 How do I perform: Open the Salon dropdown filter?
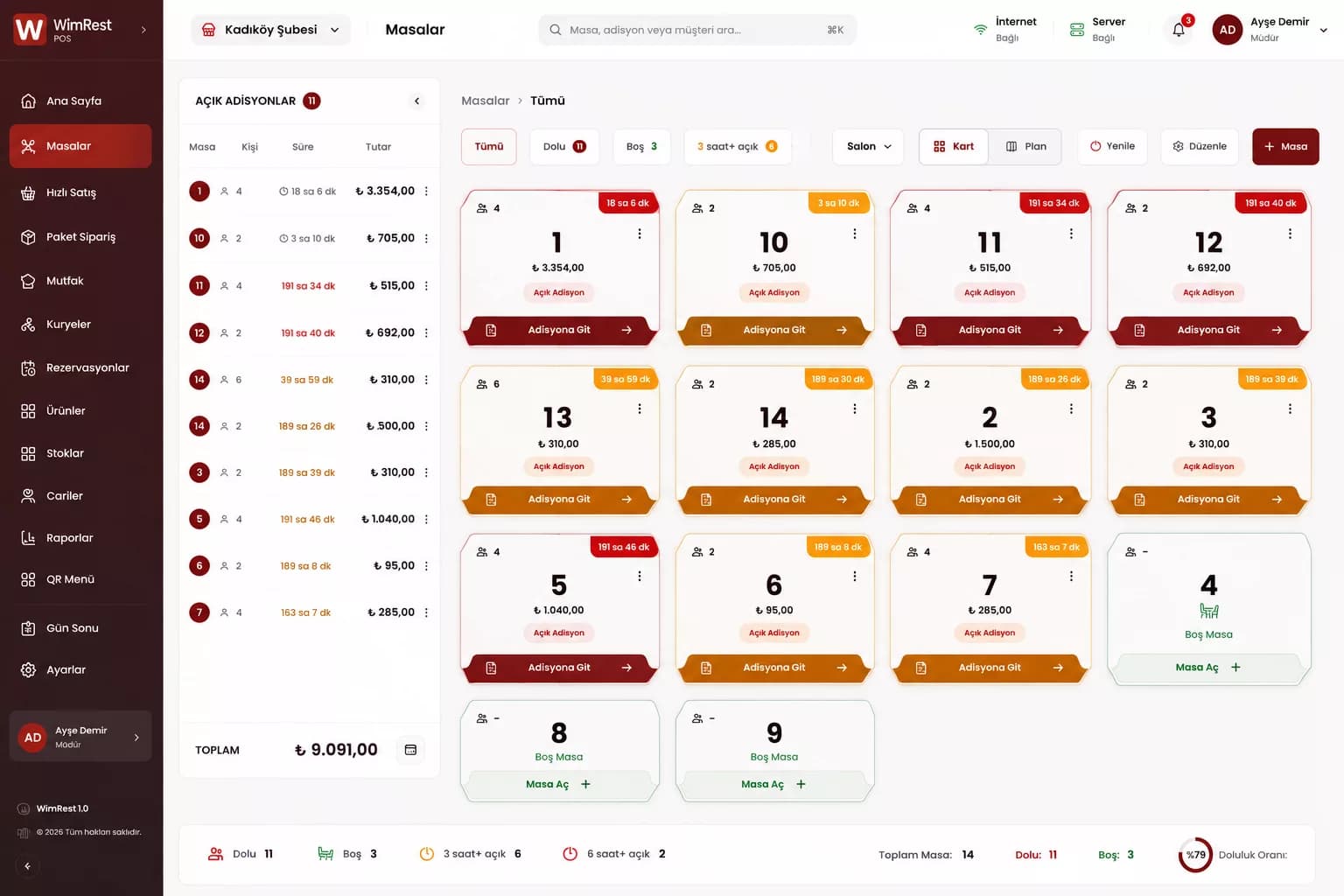(x=869, y=147)
